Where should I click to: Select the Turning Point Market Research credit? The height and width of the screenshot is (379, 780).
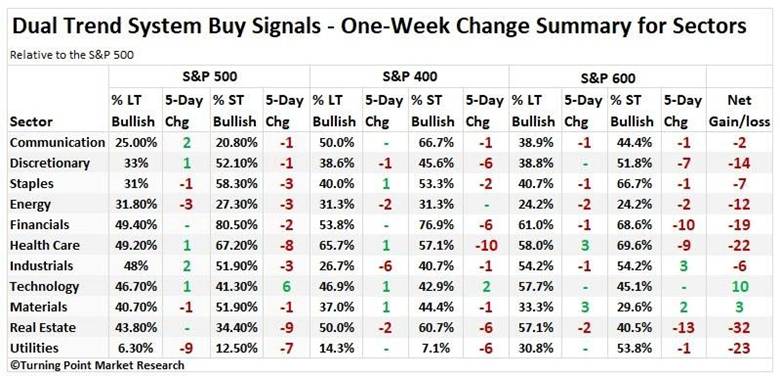[x=97, y=366]
